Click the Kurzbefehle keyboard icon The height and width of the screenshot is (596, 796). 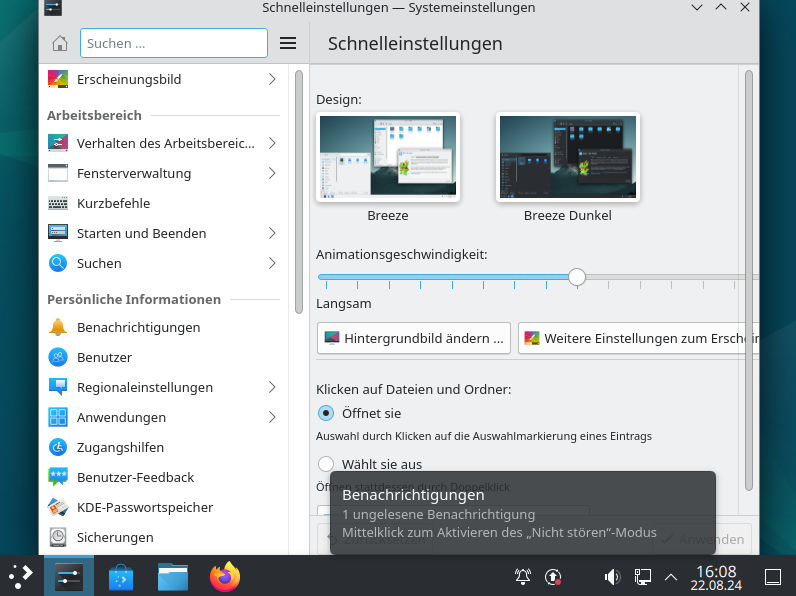(x=58, y=203)
